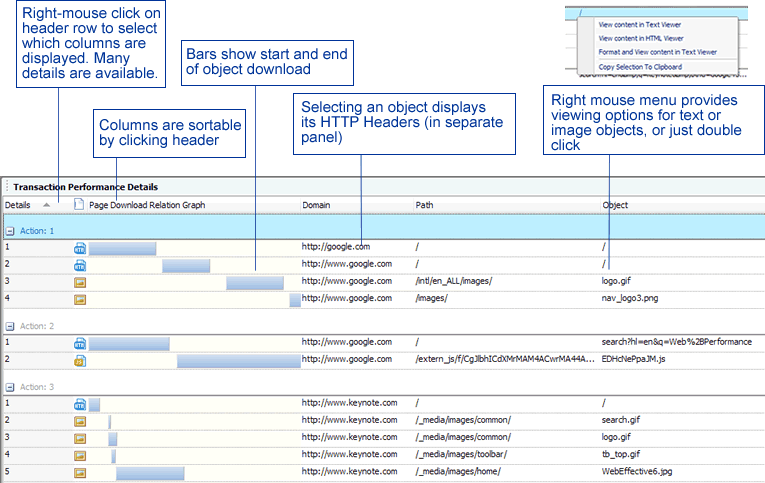
Task: Click image icon for logo.gif google row
Action: (x=80, y=282)
